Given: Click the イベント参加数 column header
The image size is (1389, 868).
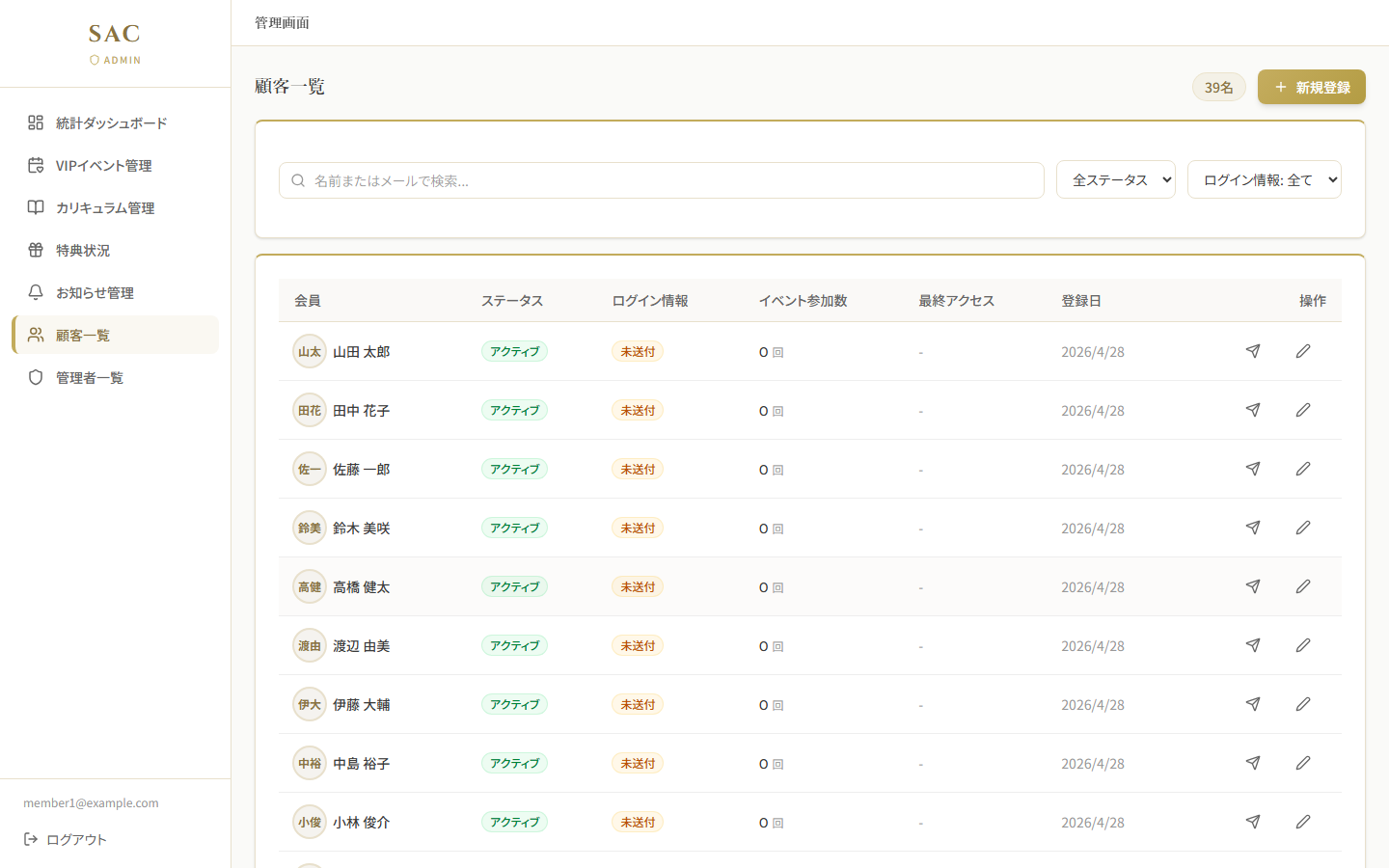Looking at the screenshot, I should pyautogui.click(x=803, y=301).
